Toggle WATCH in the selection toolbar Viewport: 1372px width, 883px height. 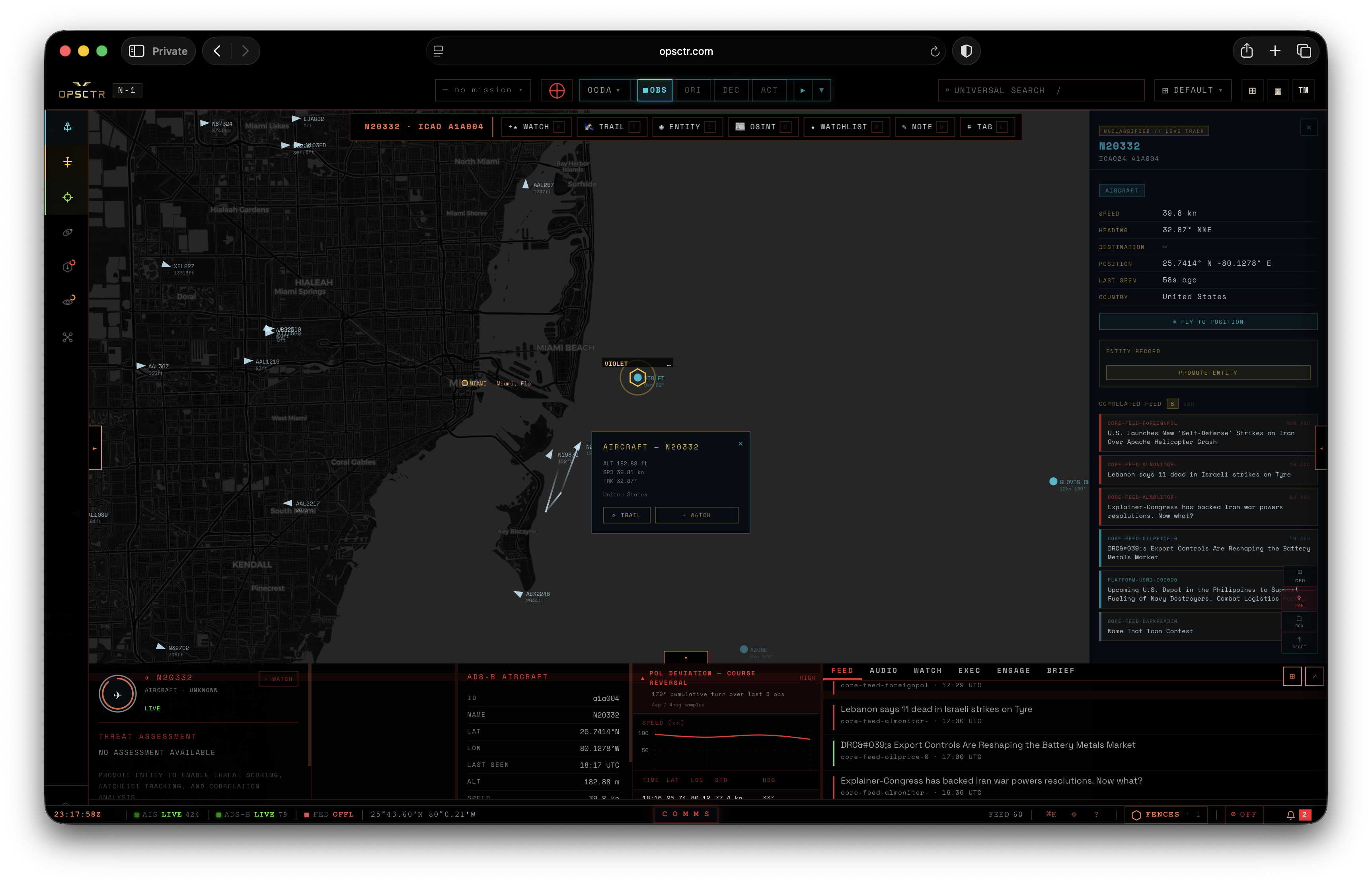pos(536,127)
